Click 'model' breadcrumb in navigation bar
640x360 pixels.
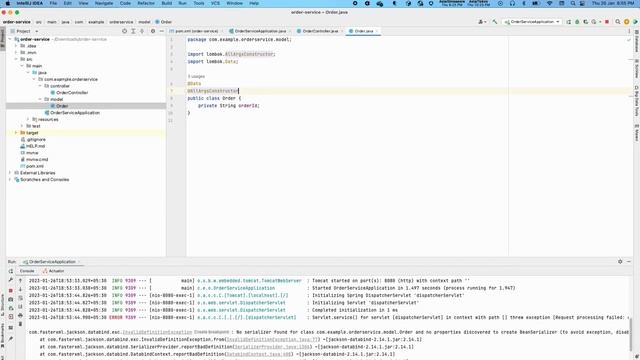(144, 22)
